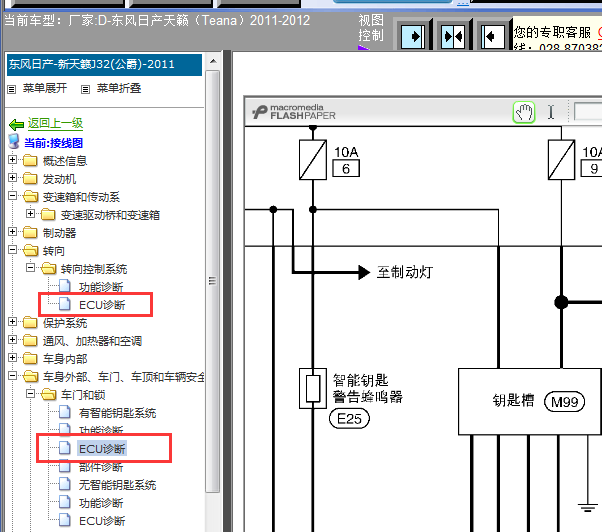The width and height of the screenshot is (602, 532).
Task: Open the 有智能钥匙系统 document
Action: pos(117,413)
